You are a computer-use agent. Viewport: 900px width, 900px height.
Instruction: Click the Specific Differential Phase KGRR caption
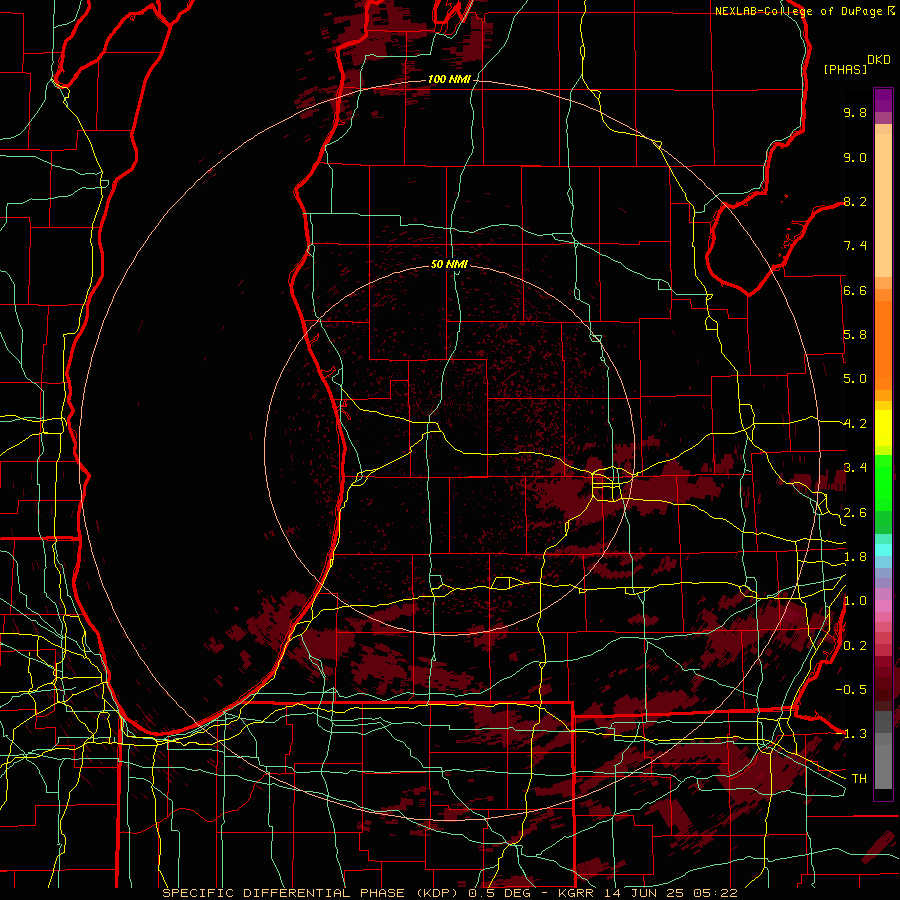[x=450, y=893]
